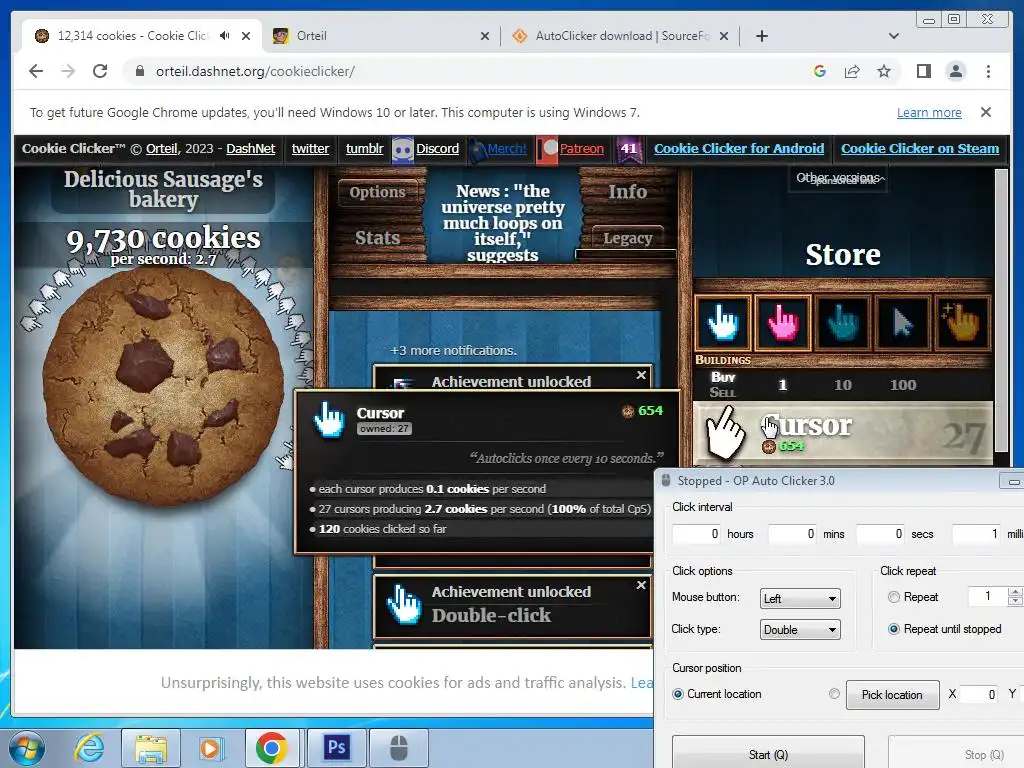Image resolution: width=1024 pixels, height=768 pixels.
Task: Open the DashNet link
Action: [251, 149]
